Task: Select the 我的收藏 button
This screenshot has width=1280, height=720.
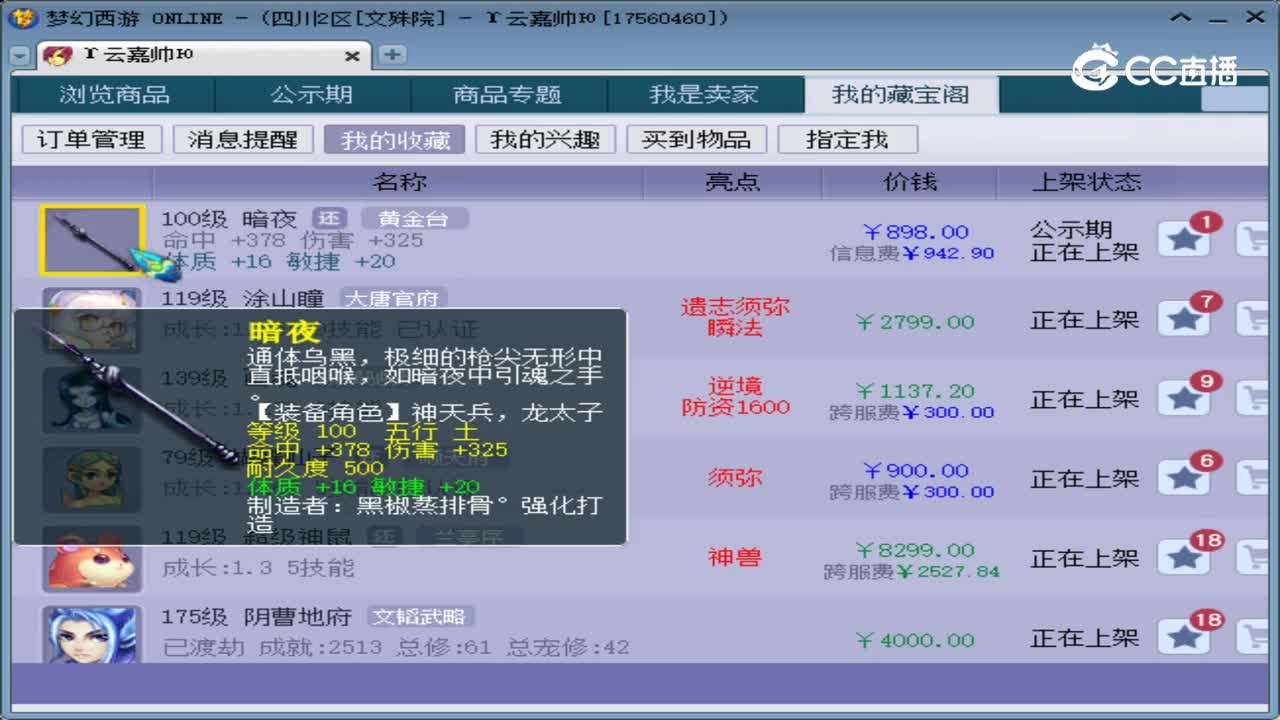Action: (395, 139)
